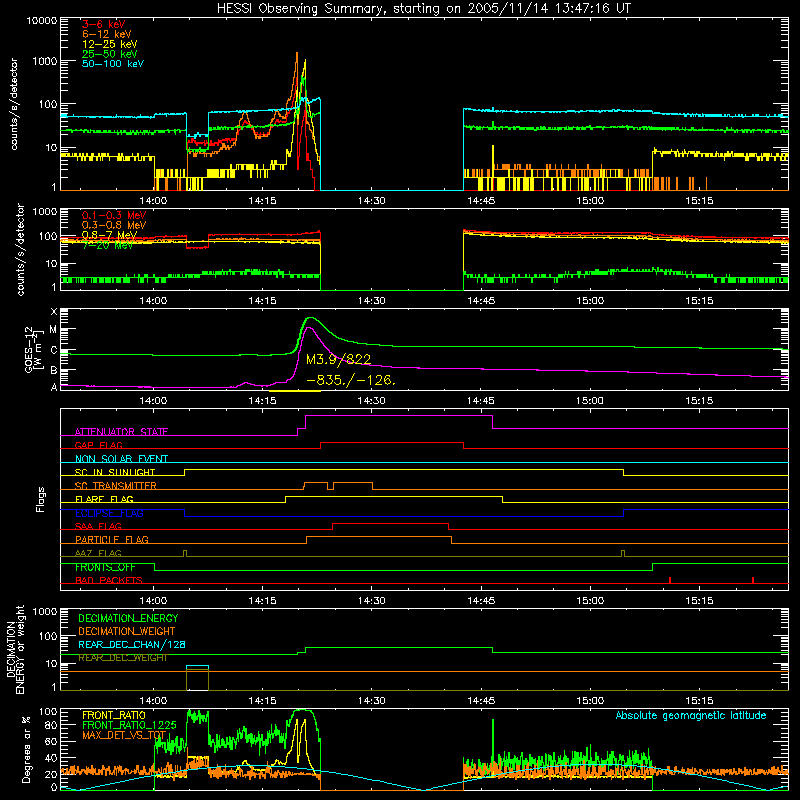Click the GAP_FLAG label
The image size is (800, 800).
coord(98,445)
